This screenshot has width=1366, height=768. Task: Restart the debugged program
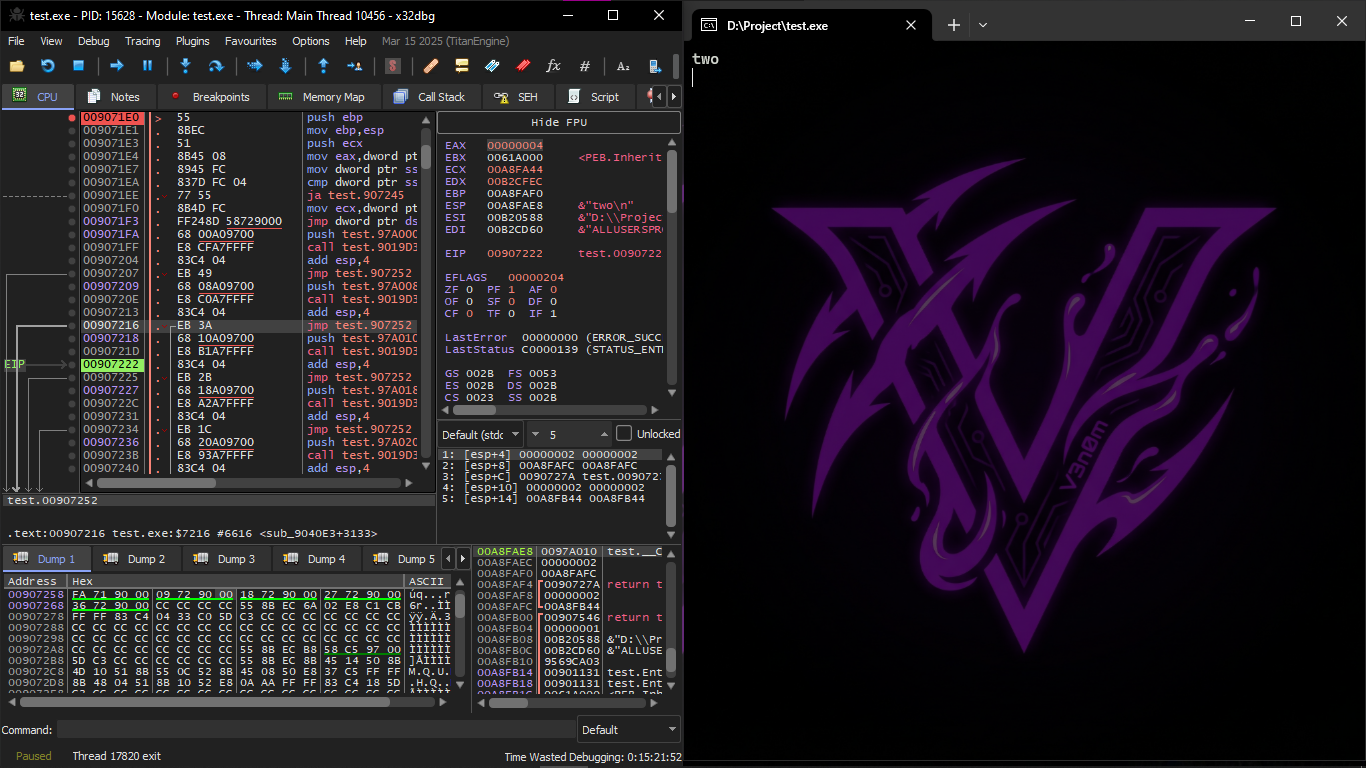(x=47, y=66)
